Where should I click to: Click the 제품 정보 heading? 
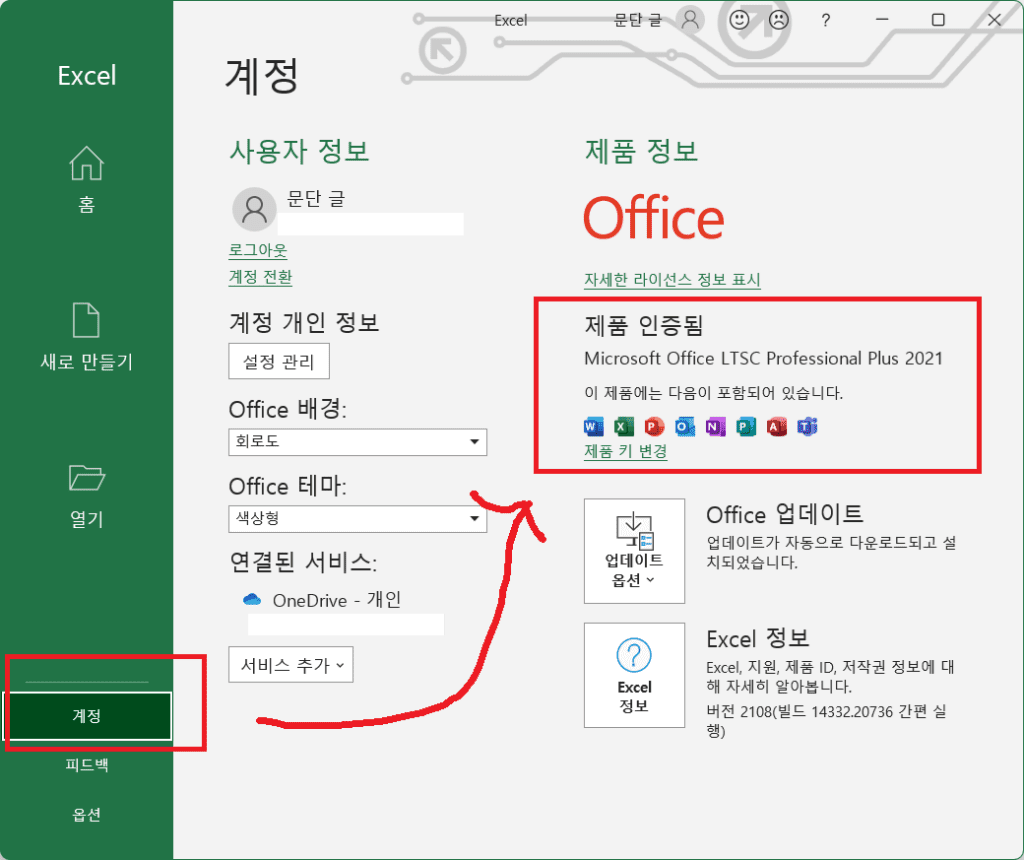coord(641,151)
